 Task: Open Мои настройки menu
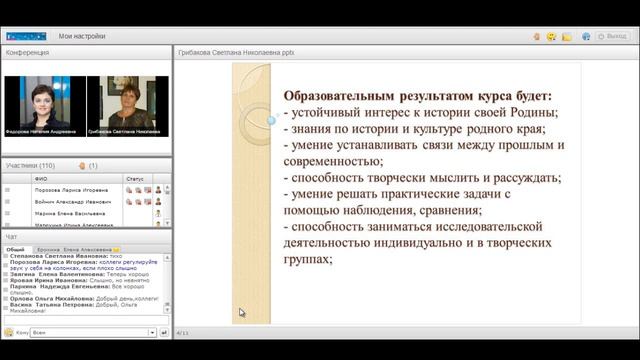(82, 36)
